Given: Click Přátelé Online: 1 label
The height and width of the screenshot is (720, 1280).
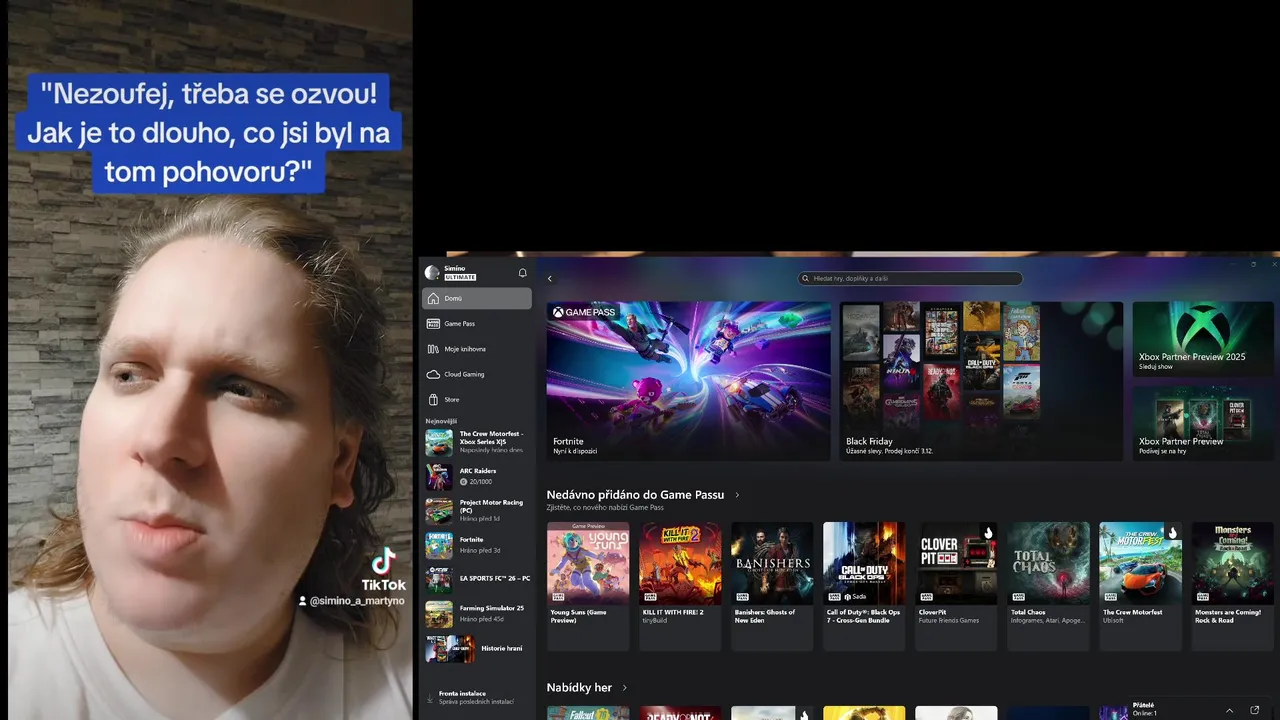Looking at the screenshot, I should click(x=1144, y=709).
